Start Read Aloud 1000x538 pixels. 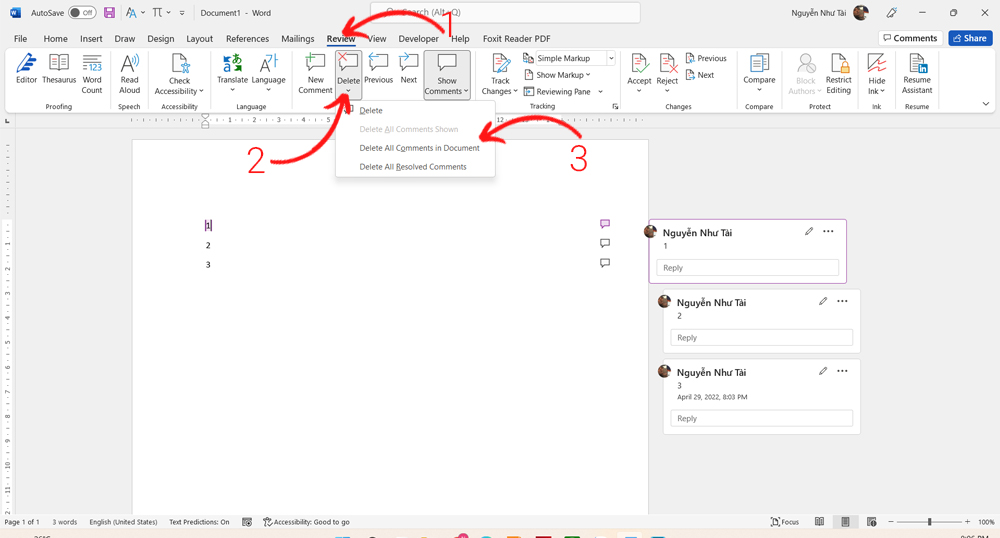coord(129,74)
